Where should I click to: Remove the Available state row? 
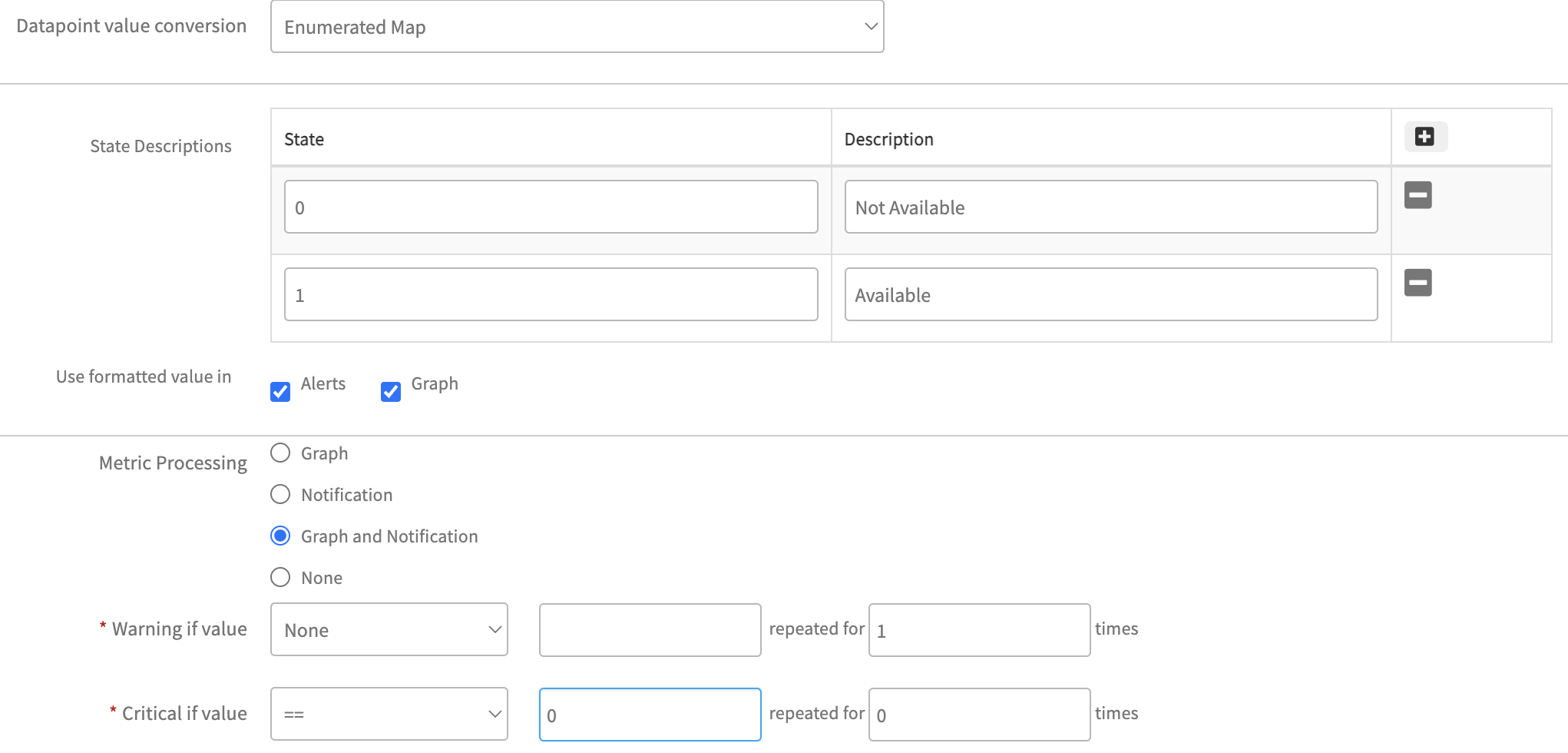(1417, 283)
